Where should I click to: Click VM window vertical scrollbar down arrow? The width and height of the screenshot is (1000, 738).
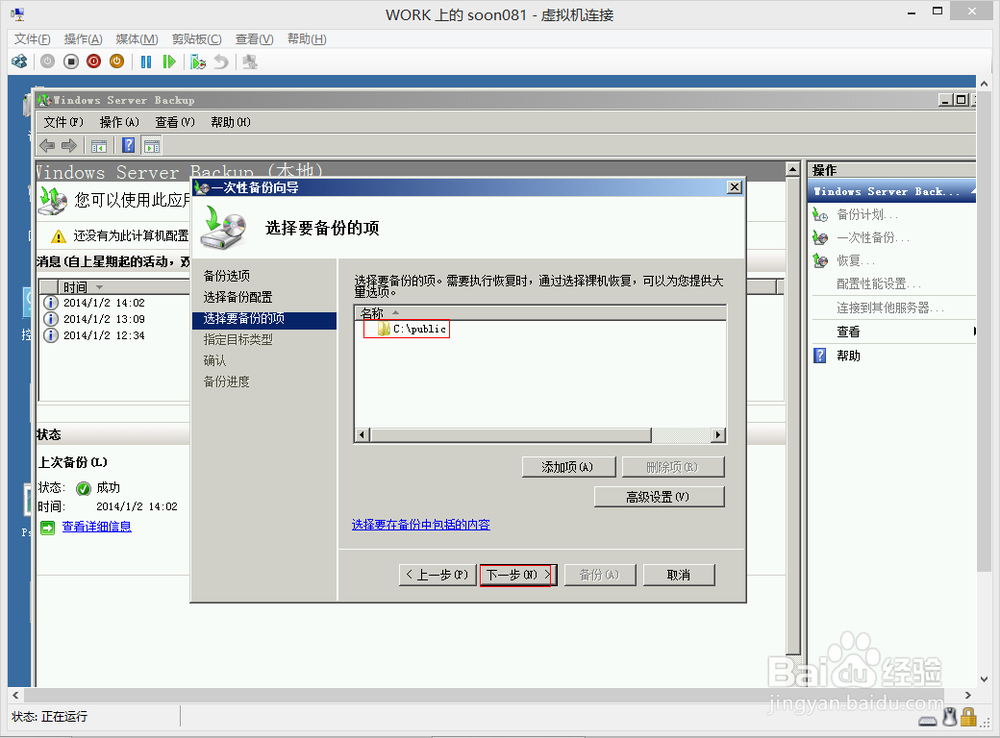[984, 679]
